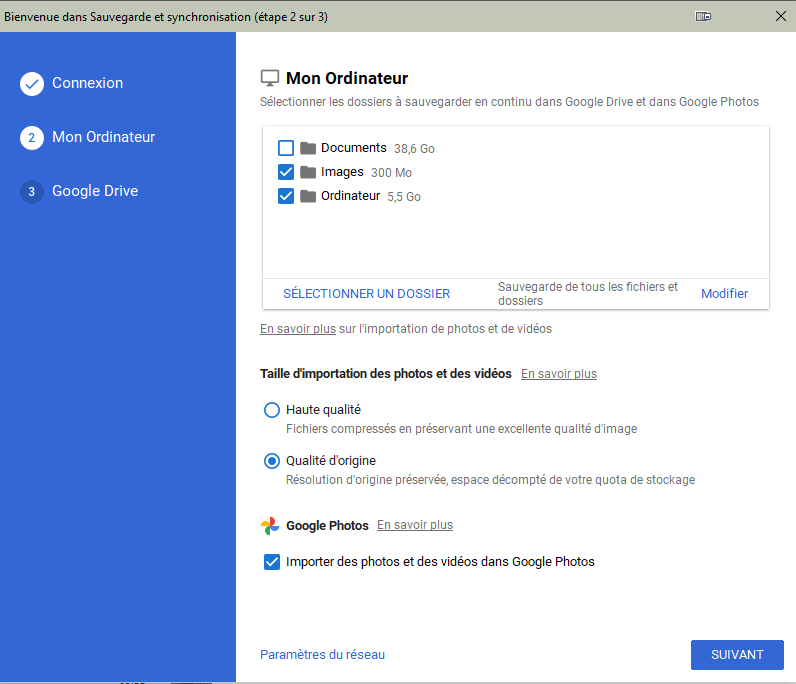Viewport: 796px width, 684px height.
Task: Click the step 3 circle icon
Action: (x=32, y=191)
